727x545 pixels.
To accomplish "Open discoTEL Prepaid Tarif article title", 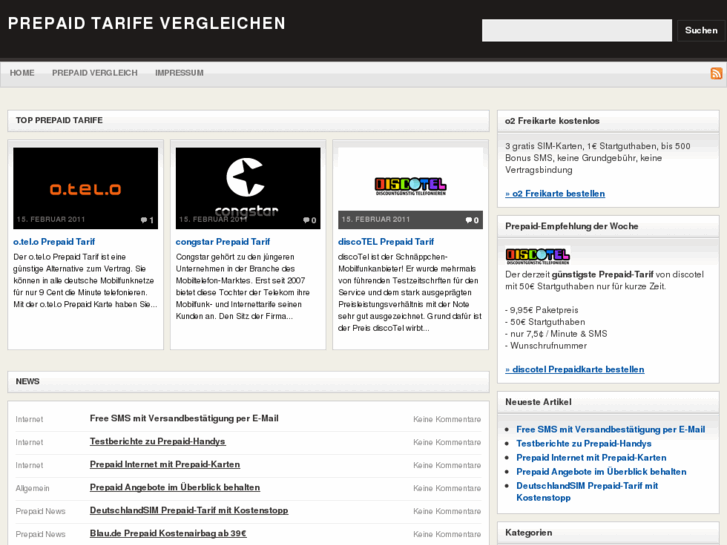I will click(x=386, y=242).
